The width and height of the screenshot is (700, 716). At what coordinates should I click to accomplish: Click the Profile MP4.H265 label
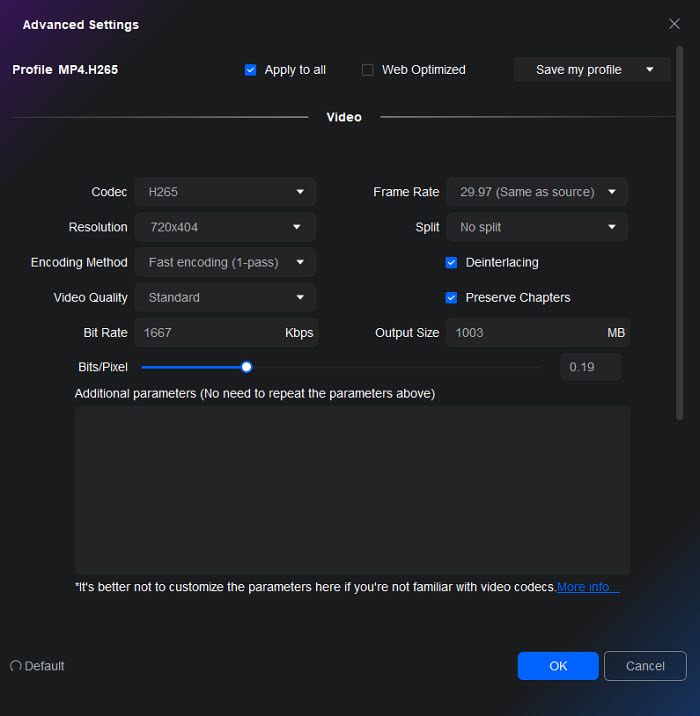(65, 70)
